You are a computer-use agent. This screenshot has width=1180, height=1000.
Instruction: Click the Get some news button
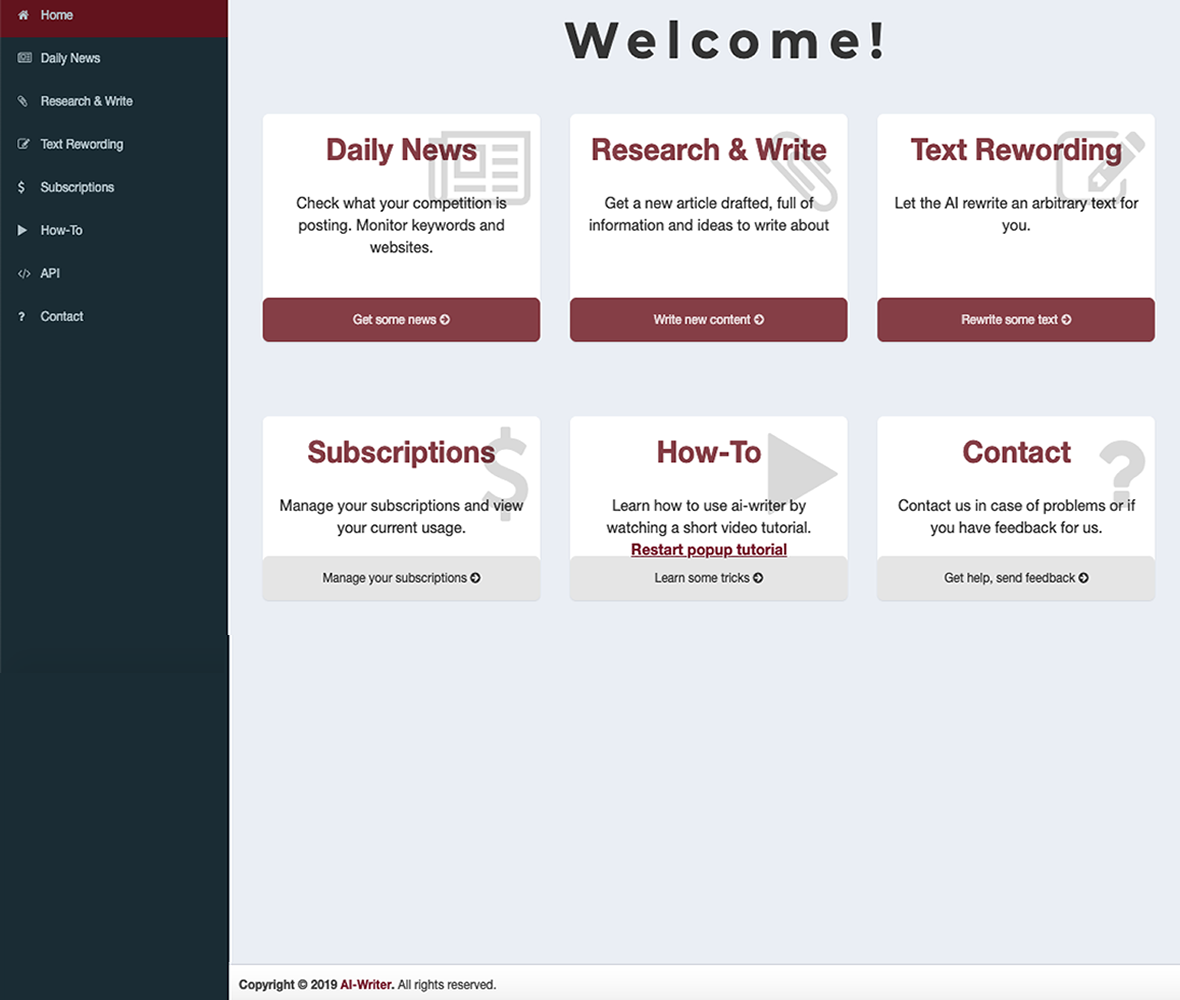click(401, 320)
